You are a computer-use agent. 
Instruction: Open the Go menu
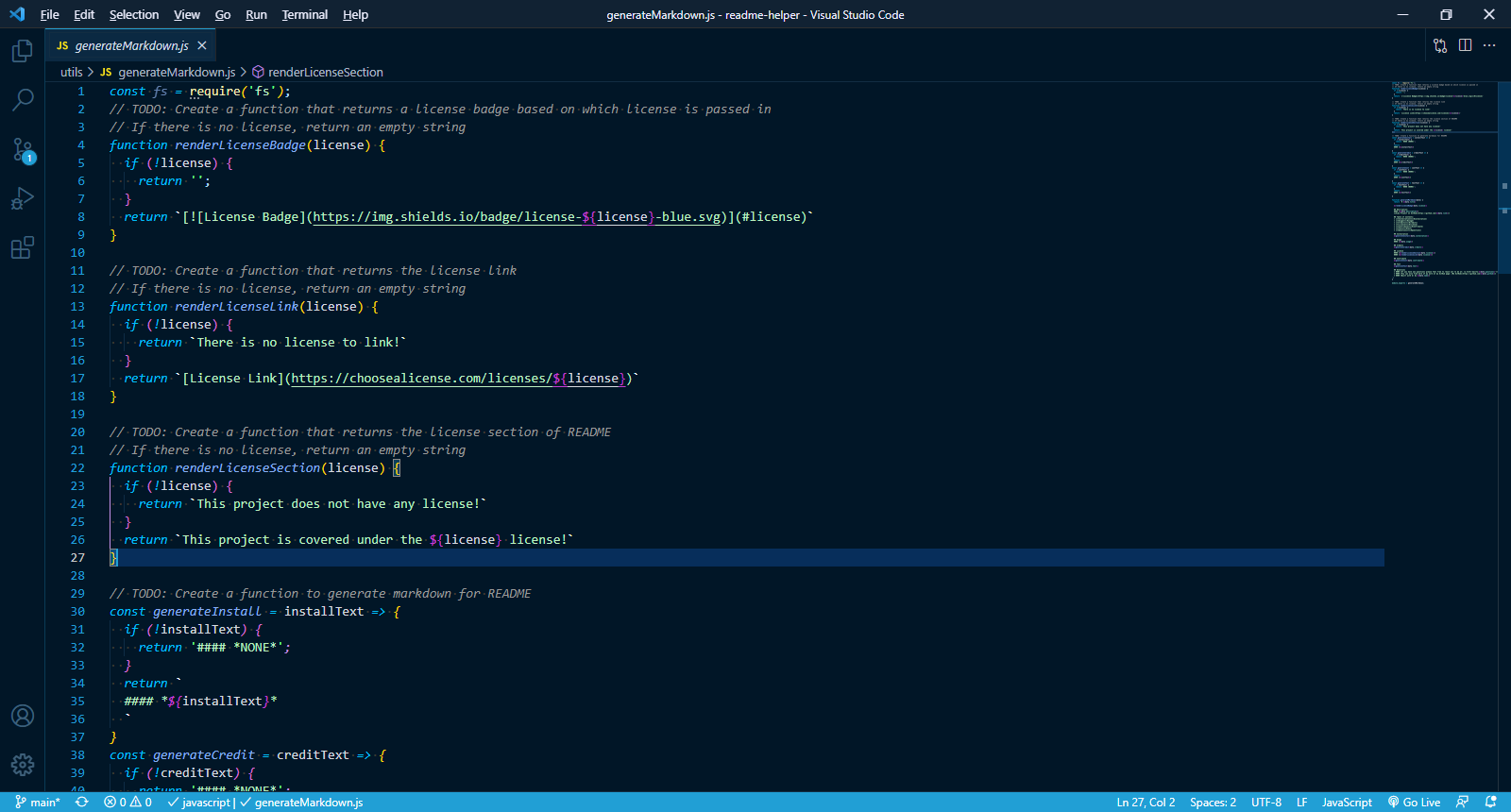[x=223, y=14]
